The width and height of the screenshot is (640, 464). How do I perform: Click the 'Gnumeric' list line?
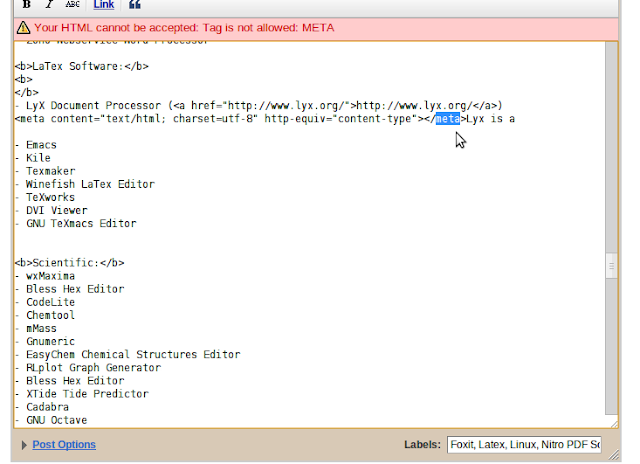coord(45,341)
